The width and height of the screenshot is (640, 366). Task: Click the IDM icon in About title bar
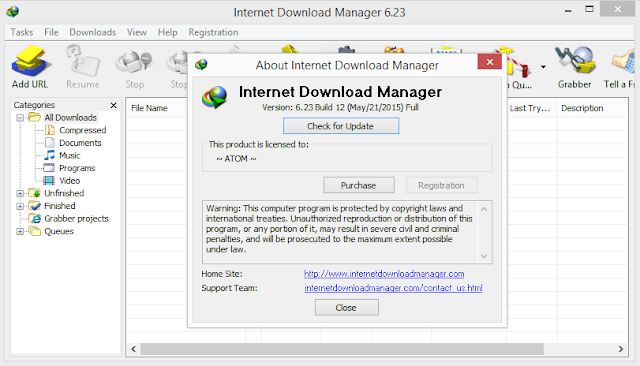point(201,64)
